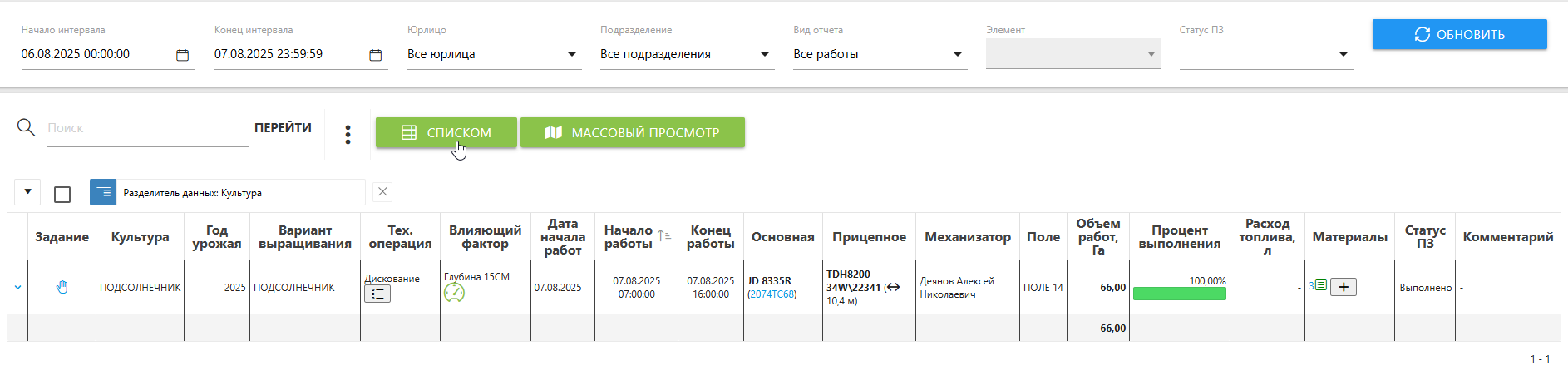This screenshot has width=1568, height=376.
Task: Expand the Юрлицо dropdown
Action: pos(571,55)
